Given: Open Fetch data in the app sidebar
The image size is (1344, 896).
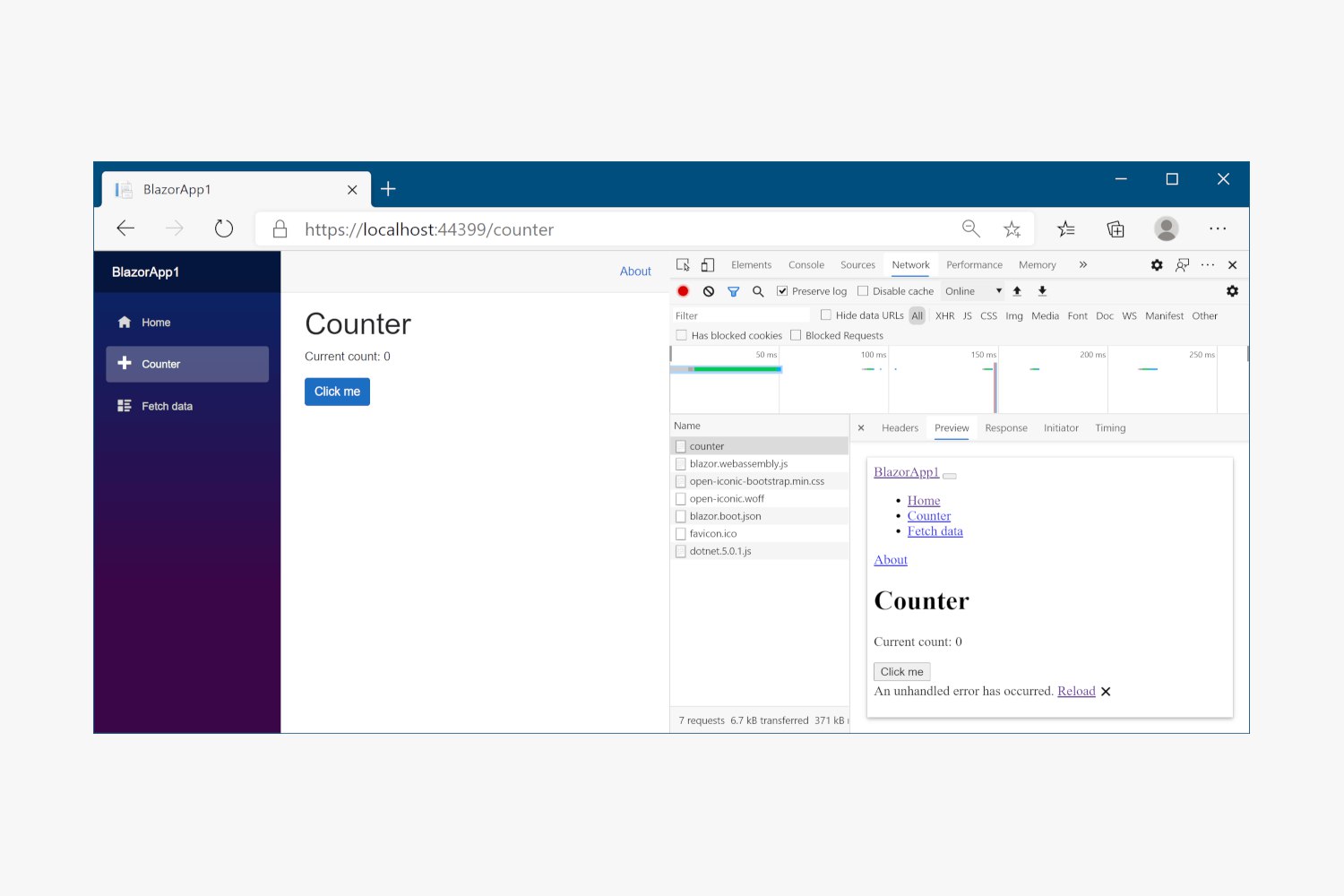Looking at the screenshot, I should pos(187,406).
